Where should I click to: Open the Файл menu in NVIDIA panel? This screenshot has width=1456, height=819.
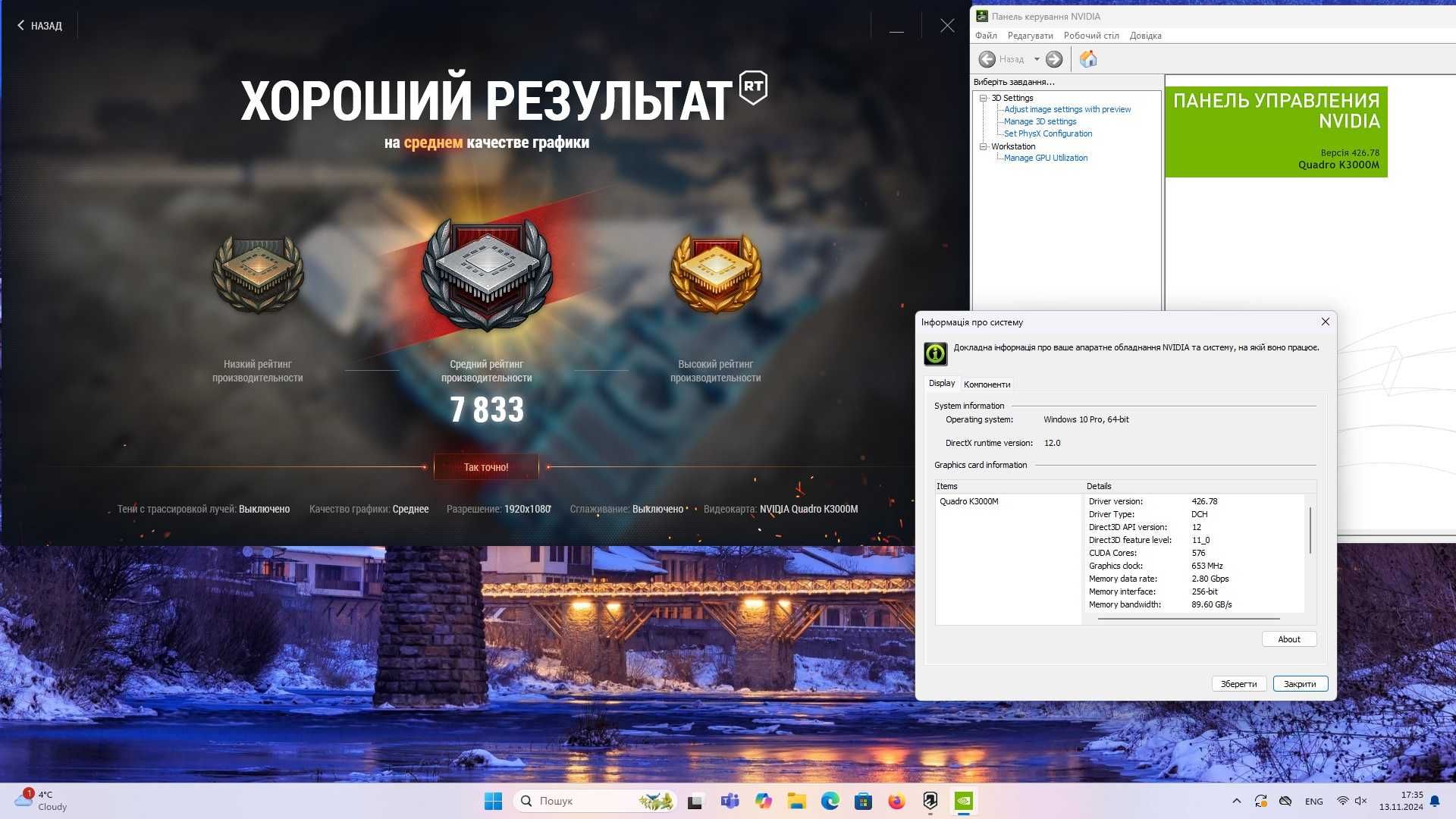986,36
